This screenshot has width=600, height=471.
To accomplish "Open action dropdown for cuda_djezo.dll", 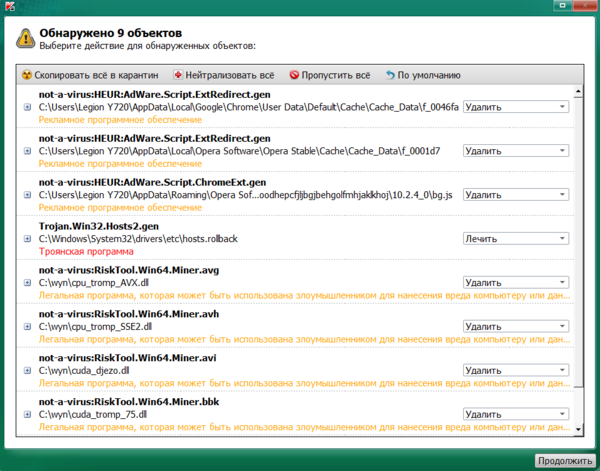I will (516, 370).
